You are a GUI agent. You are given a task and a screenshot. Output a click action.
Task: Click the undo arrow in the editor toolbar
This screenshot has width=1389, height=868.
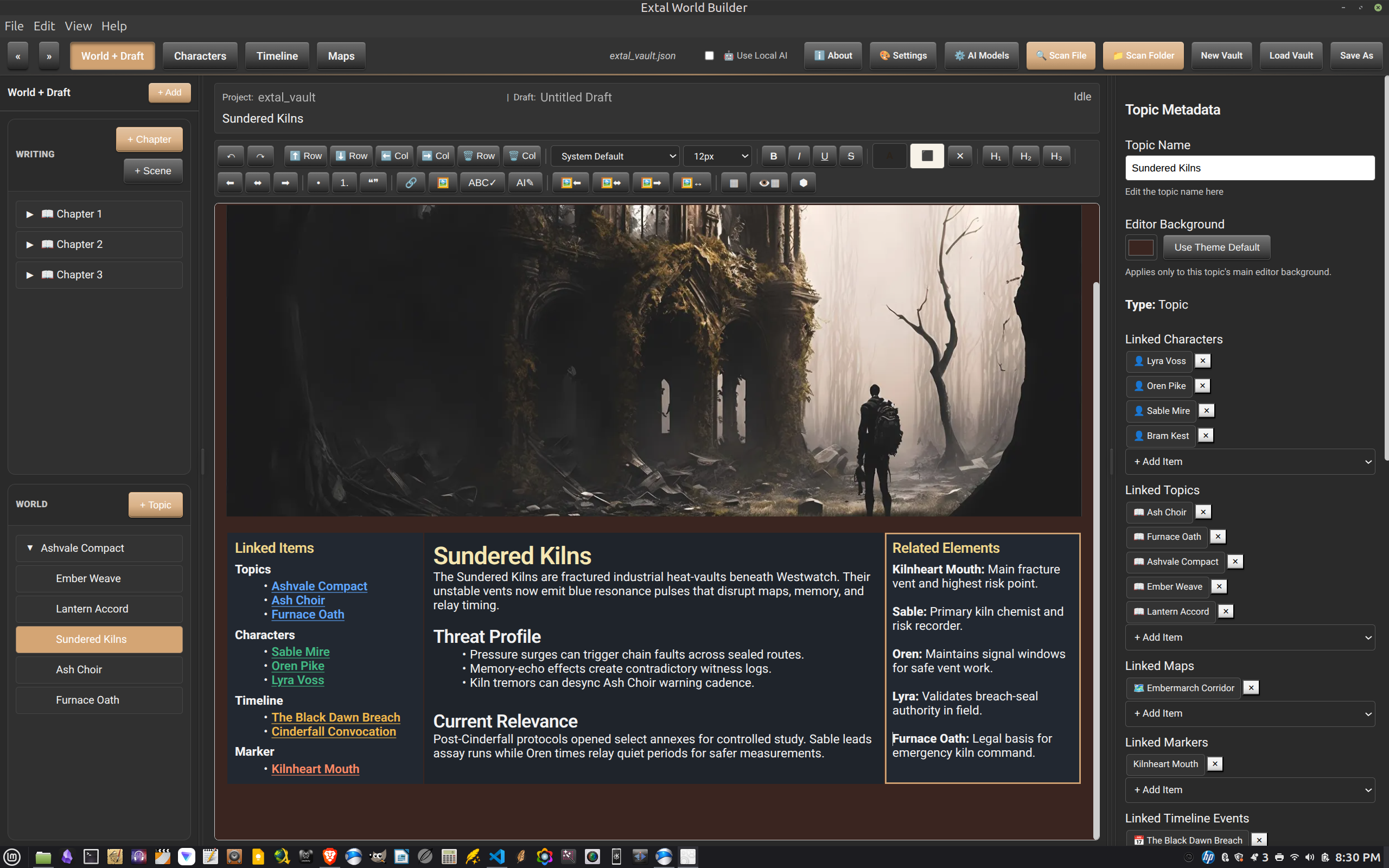[231, 156]
